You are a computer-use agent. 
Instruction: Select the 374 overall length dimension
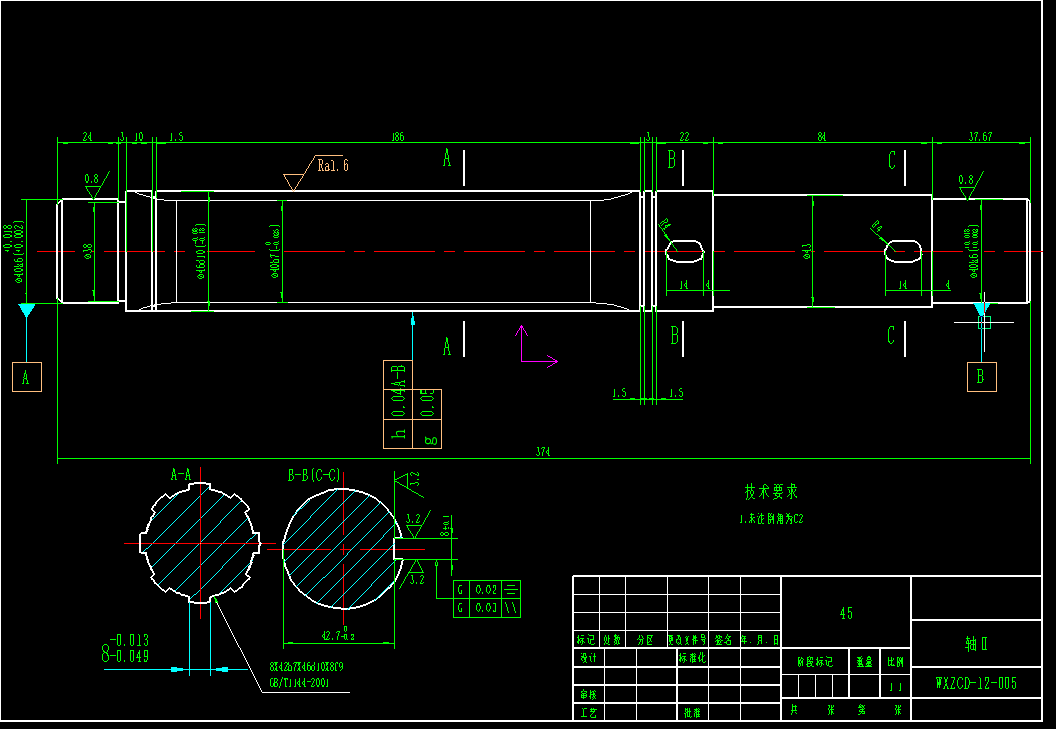pyautogui.click(x=543, y=452)
